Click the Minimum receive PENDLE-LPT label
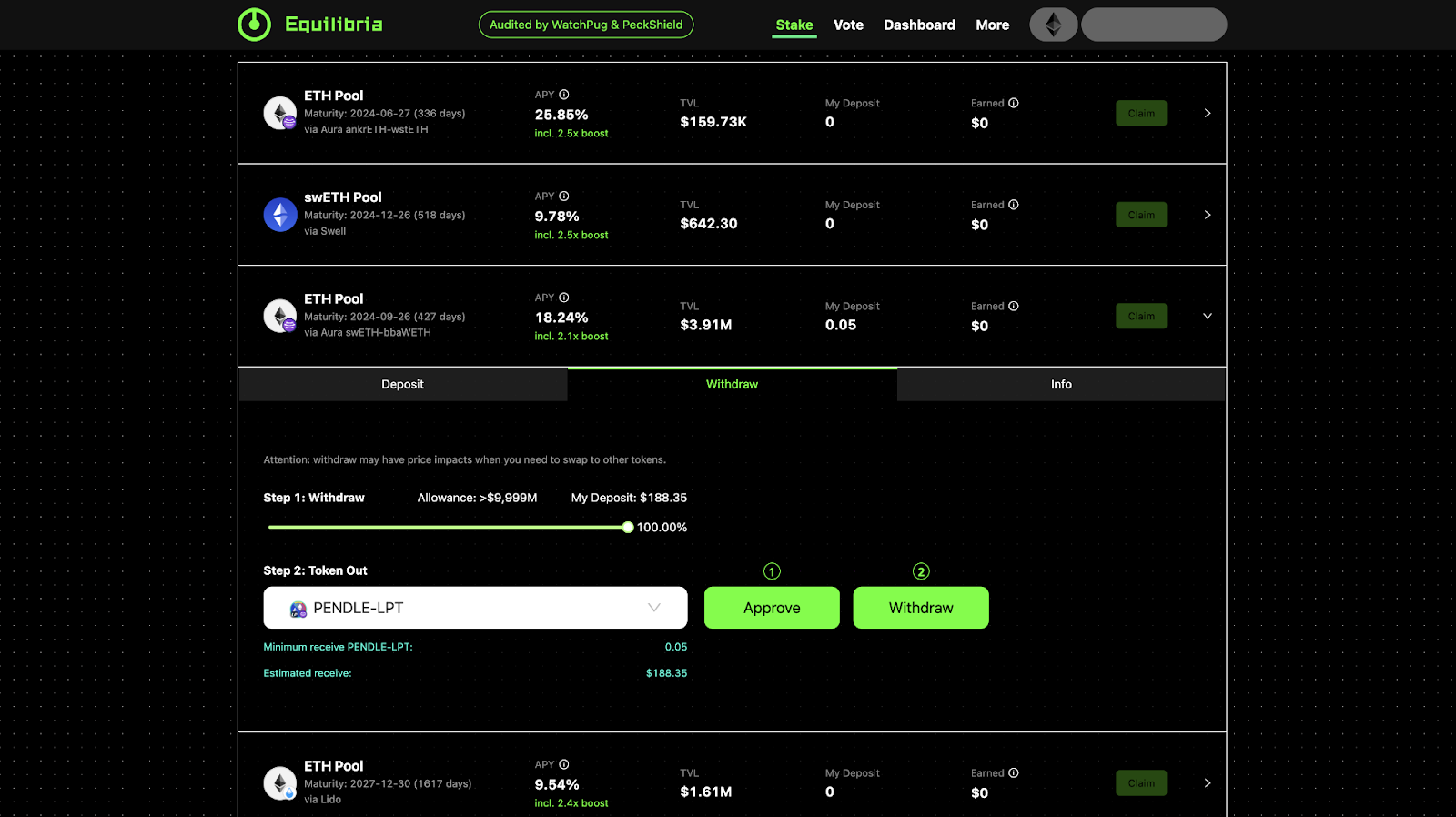The height and width of the screenshot is (817, 1456). 338,647
